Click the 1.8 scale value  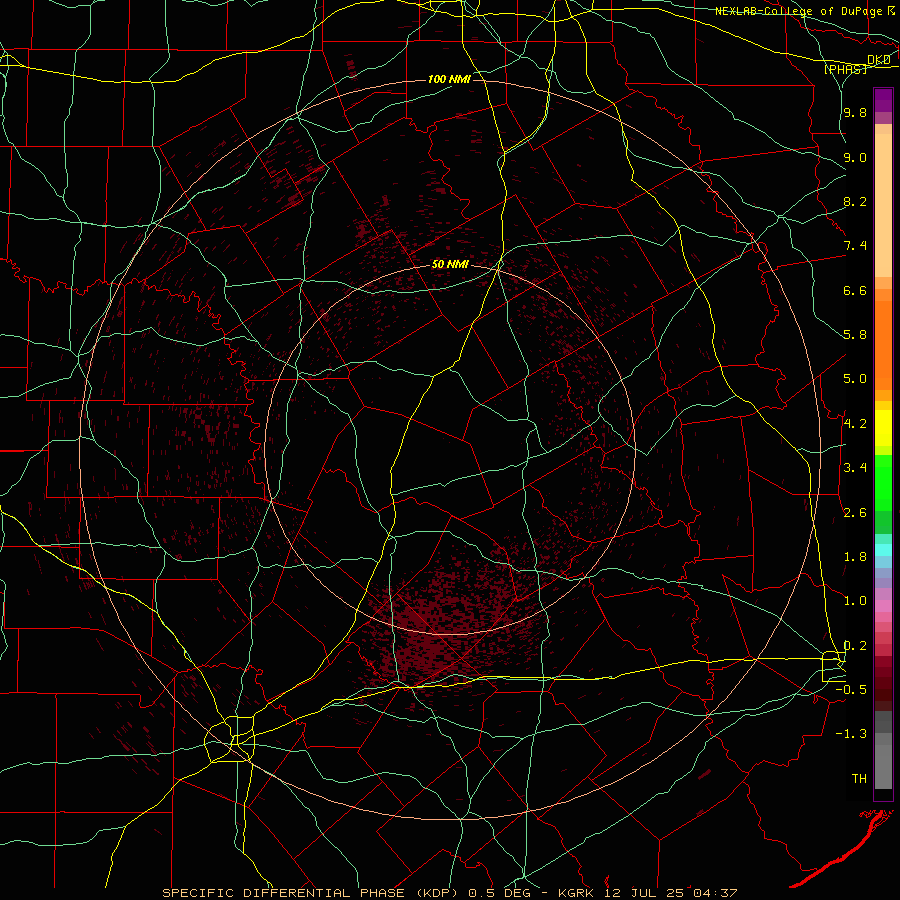pos(855,557)
